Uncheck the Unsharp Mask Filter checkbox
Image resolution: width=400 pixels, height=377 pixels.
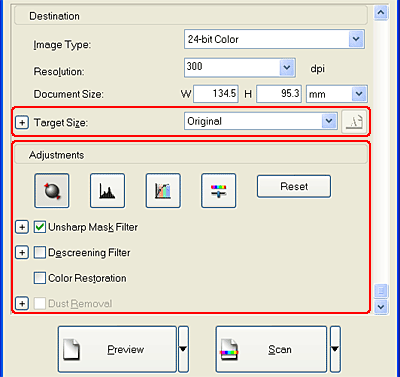40,227
